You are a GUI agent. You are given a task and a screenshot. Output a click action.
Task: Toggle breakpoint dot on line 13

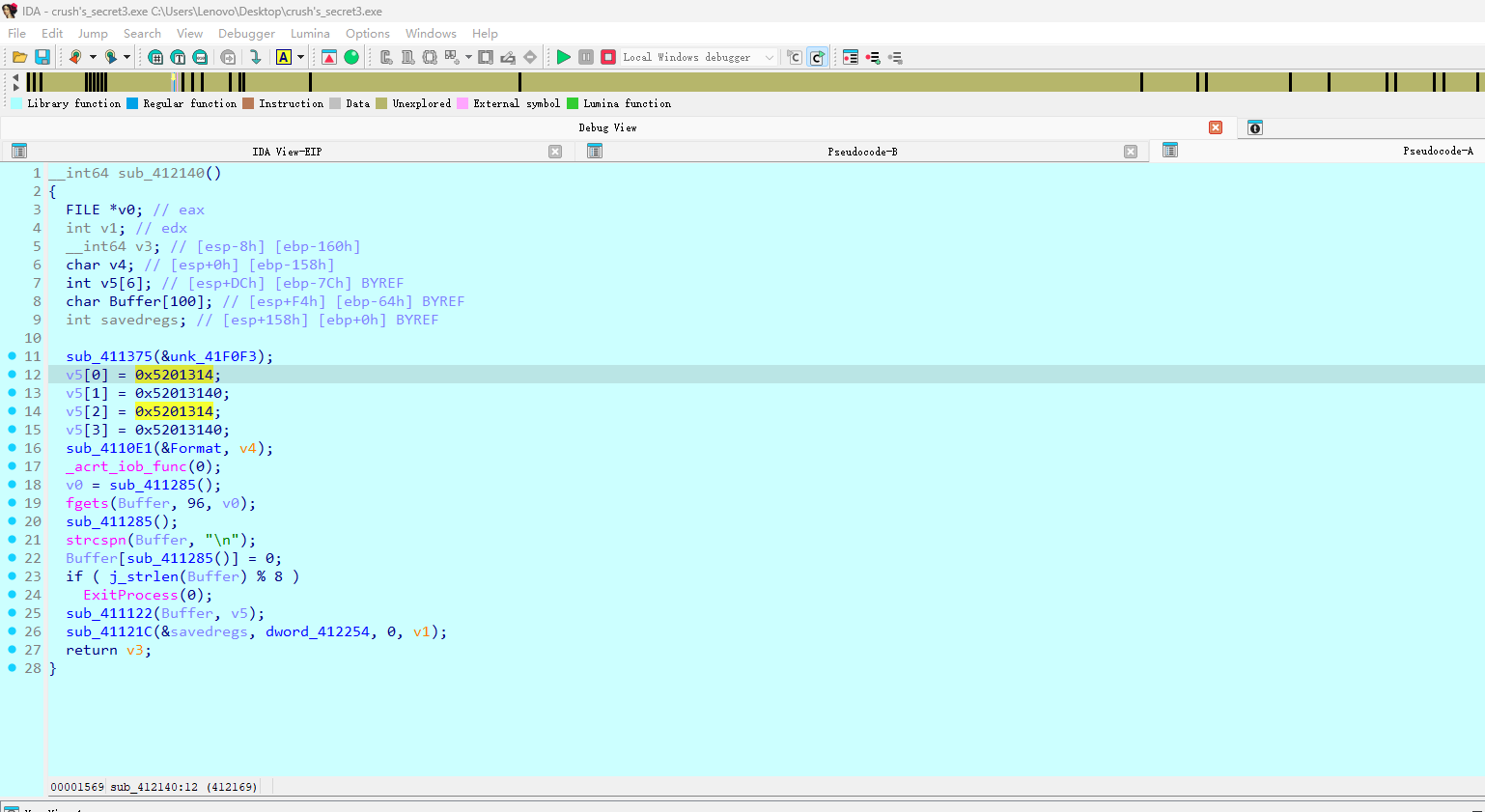[12, 393]
